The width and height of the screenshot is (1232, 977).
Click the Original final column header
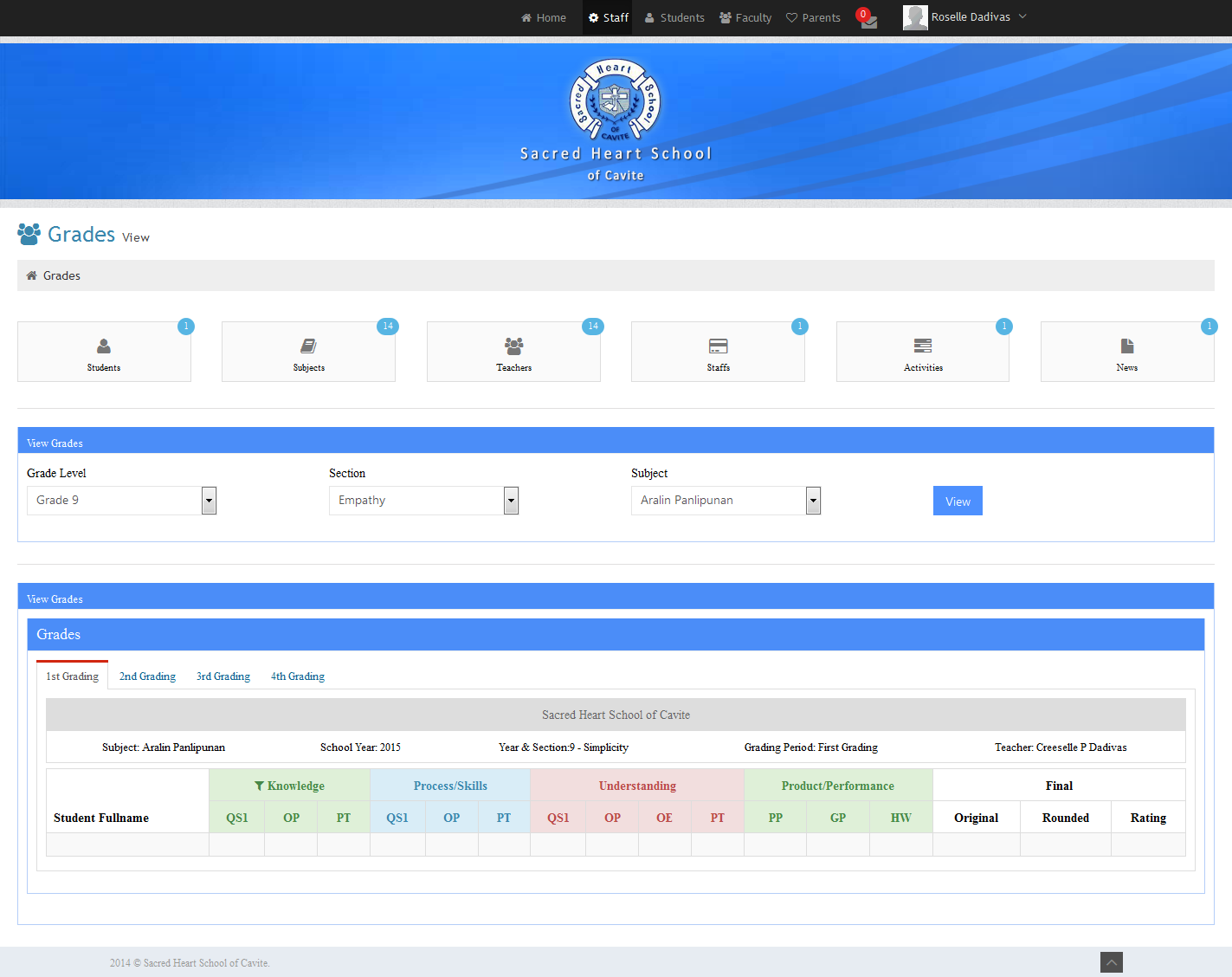click(x=977, y=818)
